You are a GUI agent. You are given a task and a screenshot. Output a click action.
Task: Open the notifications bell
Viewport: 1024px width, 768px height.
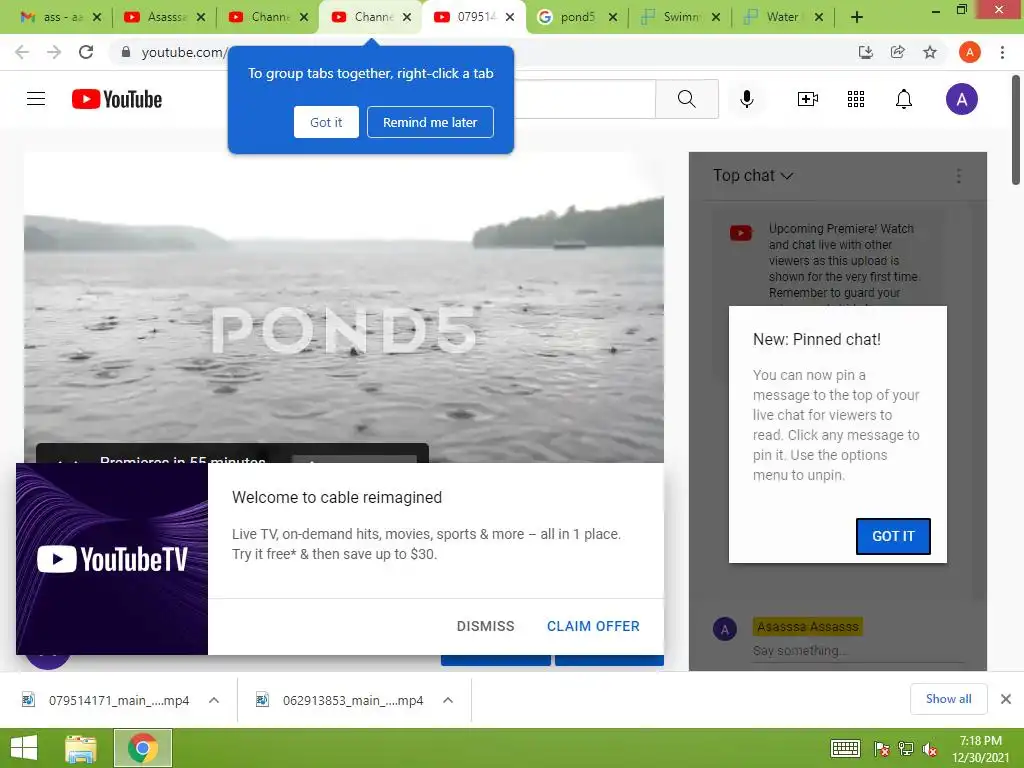904,99
